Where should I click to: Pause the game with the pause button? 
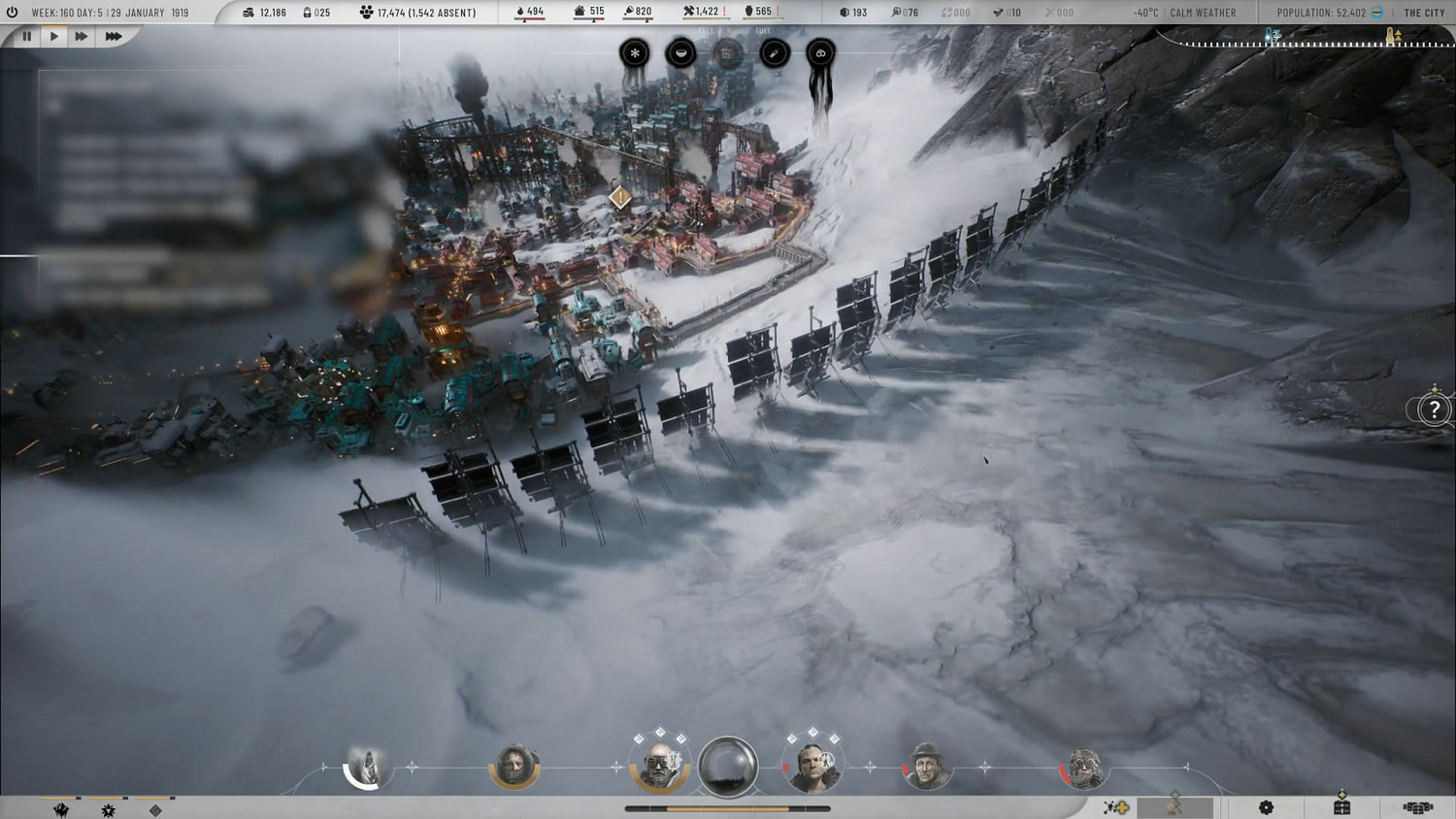pyautogui.click(x=26, y=36)
